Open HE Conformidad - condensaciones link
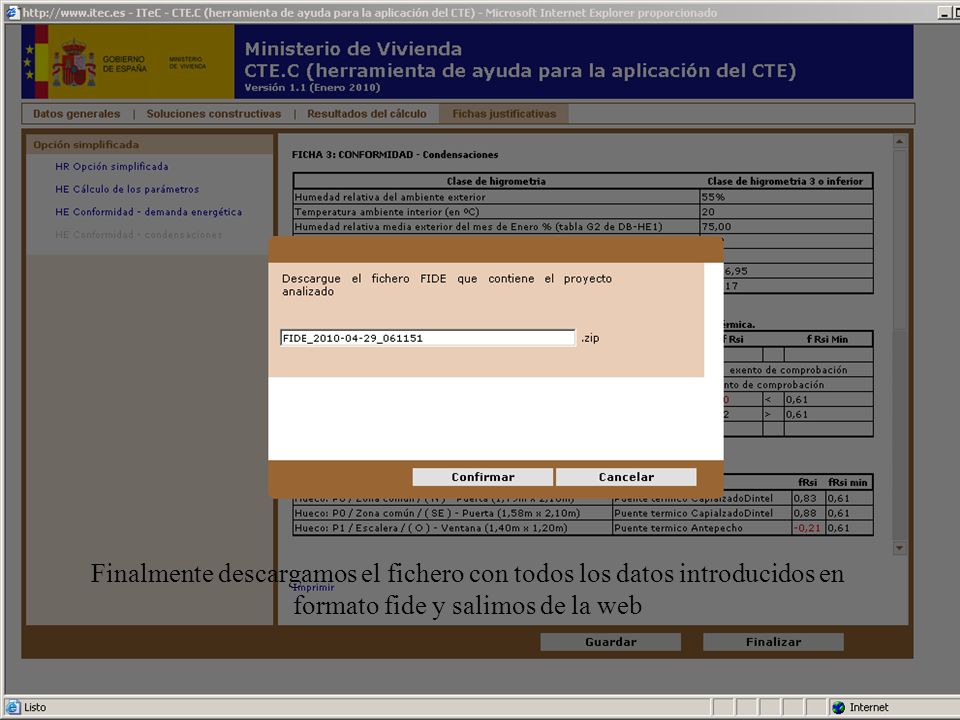The image size is (960, 720). (x=138, y=234)
